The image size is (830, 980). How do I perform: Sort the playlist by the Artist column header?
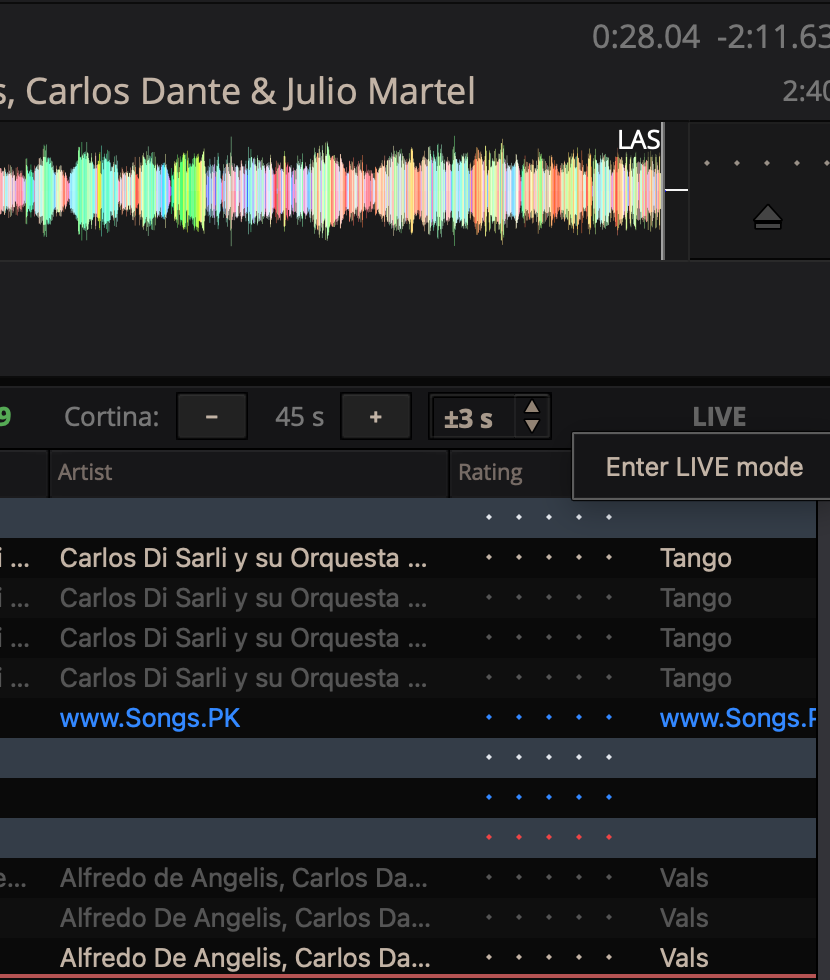tap(249, 473)
